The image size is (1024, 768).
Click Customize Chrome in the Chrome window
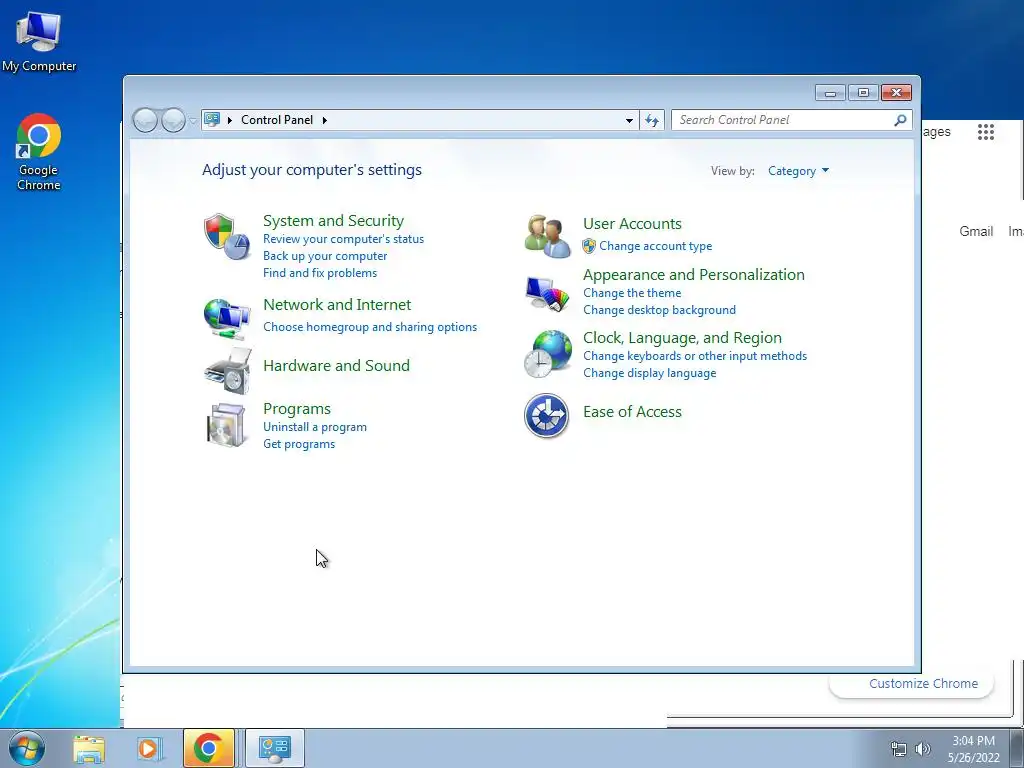pyautogui.click(x=923, y=684)
